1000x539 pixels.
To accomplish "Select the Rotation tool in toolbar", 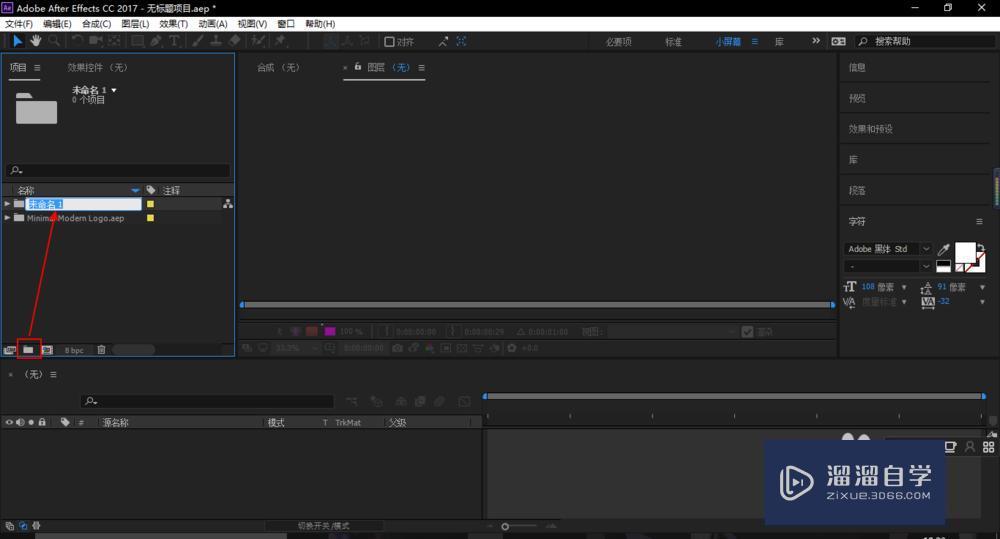I will pyautogui.click(x=77, y=41).
